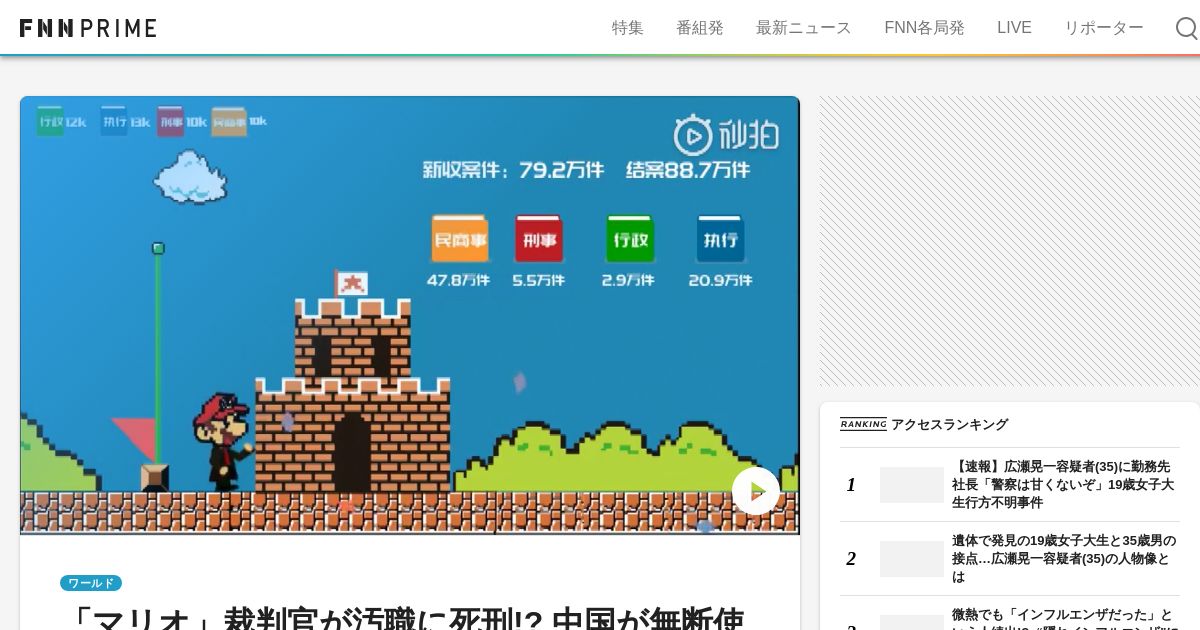Click the RANKING badge icon

[x=863, y=424]
